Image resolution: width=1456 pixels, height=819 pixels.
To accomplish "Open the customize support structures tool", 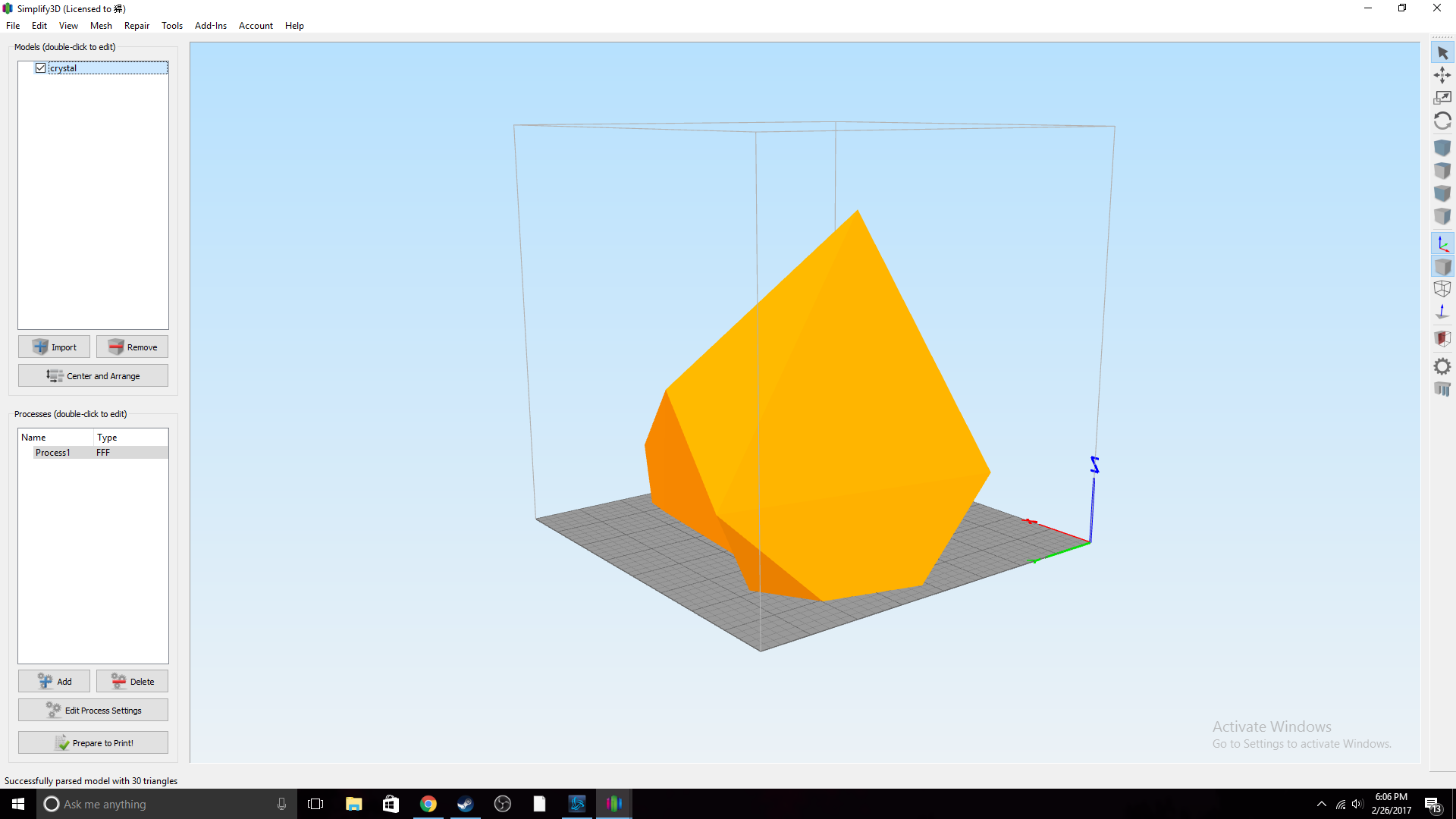I will (1442, 389).
